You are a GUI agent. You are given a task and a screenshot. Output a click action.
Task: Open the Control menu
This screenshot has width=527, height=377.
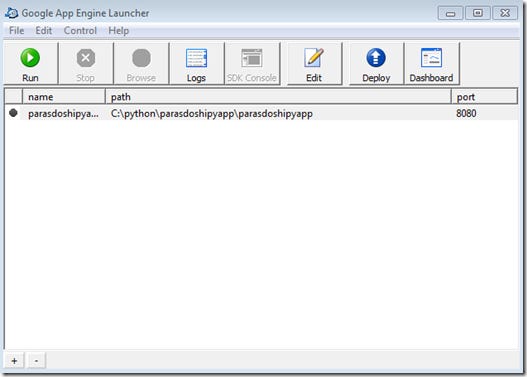point(80,31)
